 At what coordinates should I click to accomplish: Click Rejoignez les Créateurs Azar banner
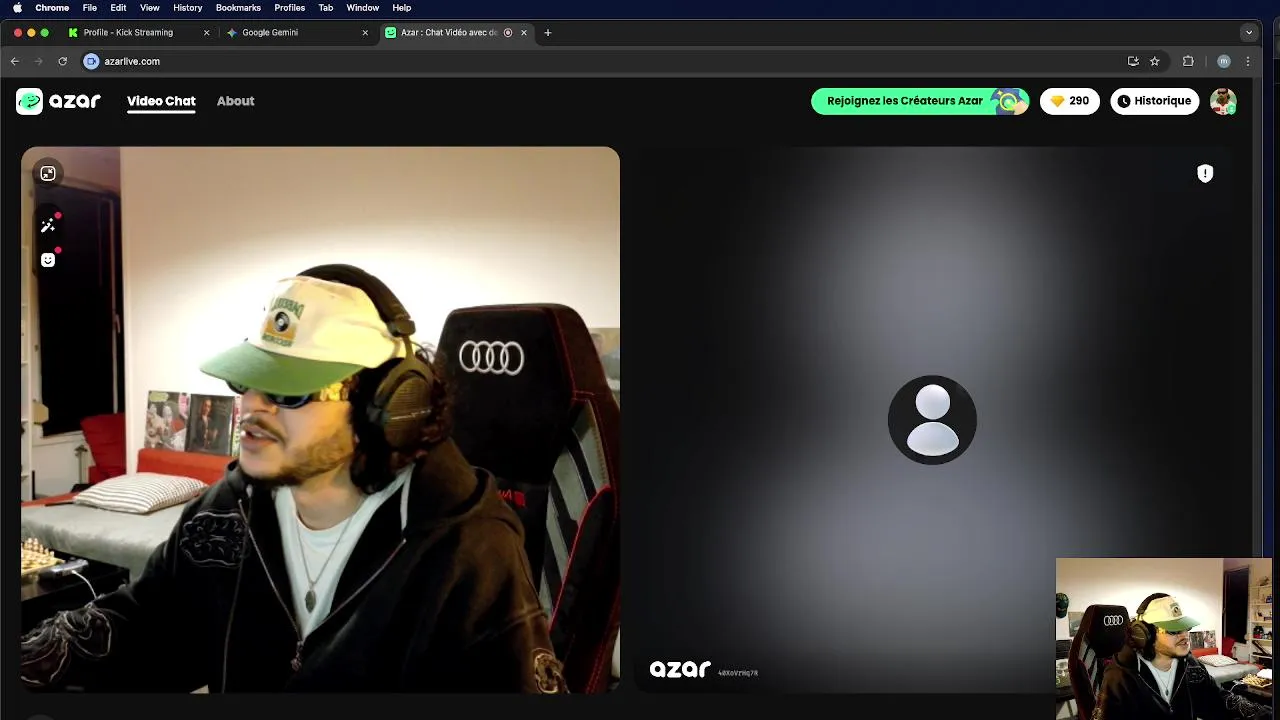(920, 101)
